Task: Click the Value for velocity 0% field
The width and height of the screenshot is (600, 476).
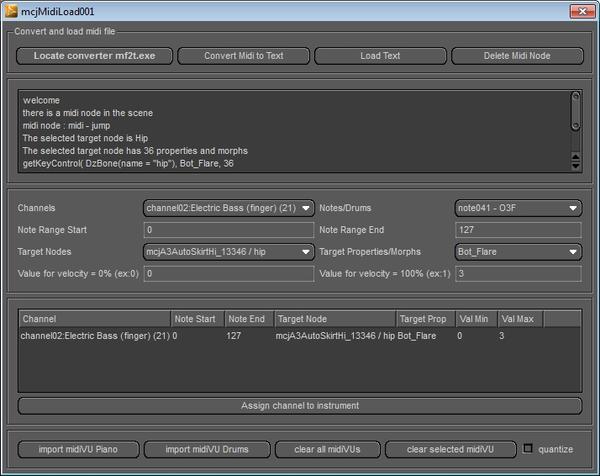Action: (x=229, y=274)
